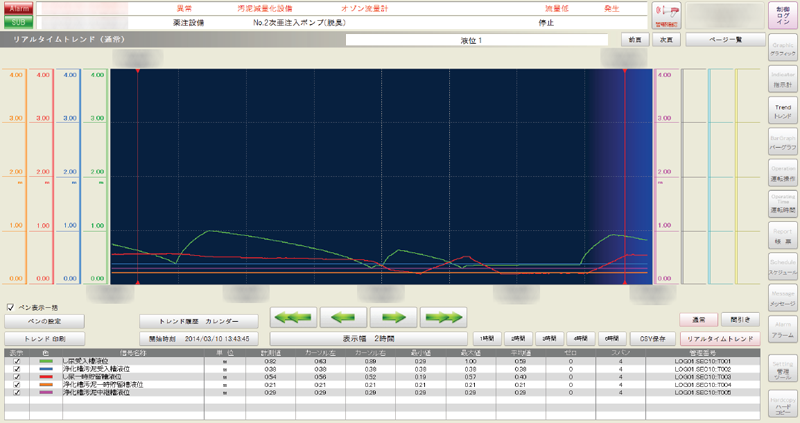Click 制御ログイン button
This screenshot has height=423, width=800.
(x=783, y=15)
